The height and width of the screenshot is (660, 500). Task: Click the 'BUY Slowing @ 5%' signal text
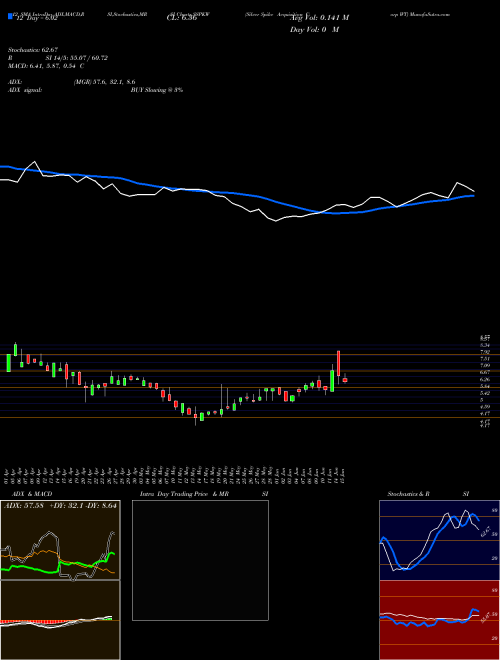pos(157,90)
